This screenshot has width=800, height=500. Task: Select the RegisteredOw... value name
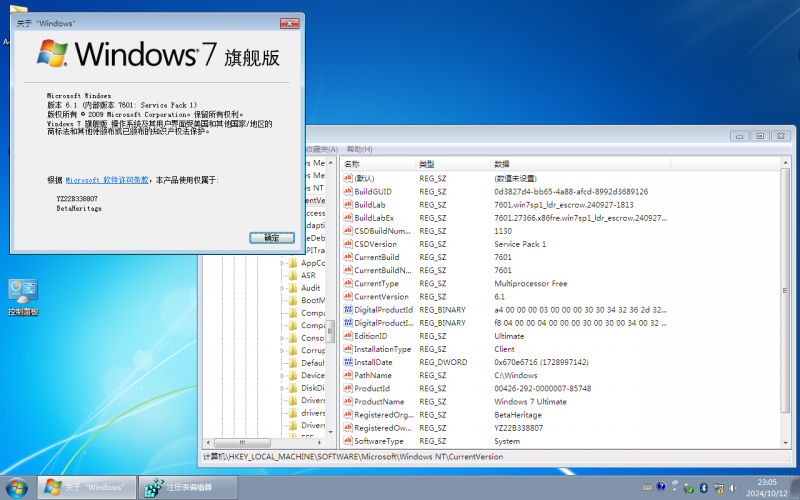(384, 428)
